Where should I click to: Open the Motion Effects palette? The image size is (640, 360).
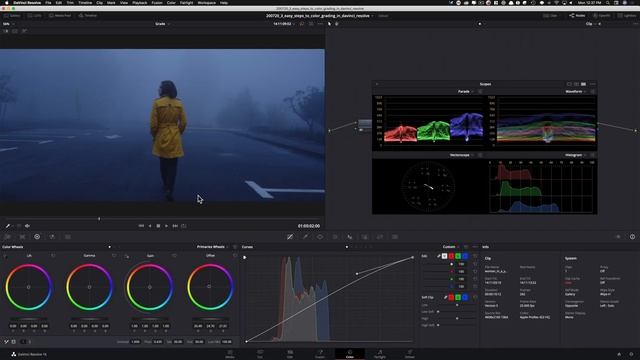tap(68, 237)
